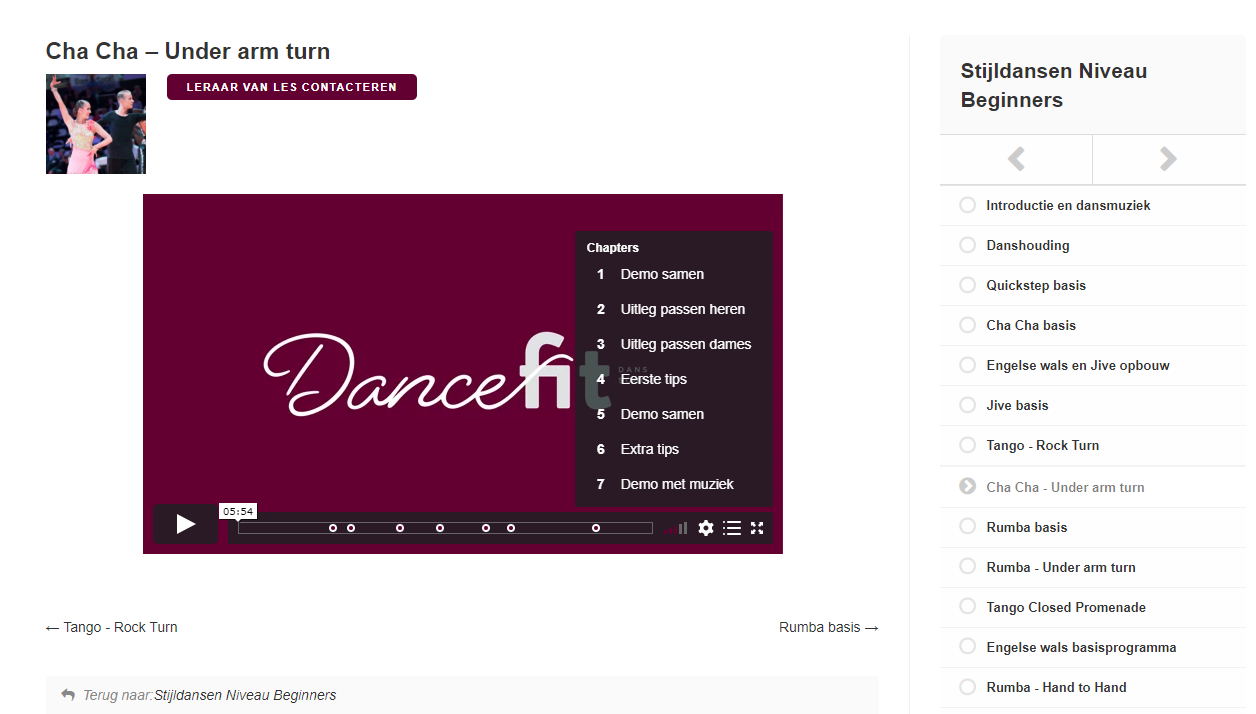Go to next lesson using right chevron
The image size is (1256, 714).
coord(1168,159)
